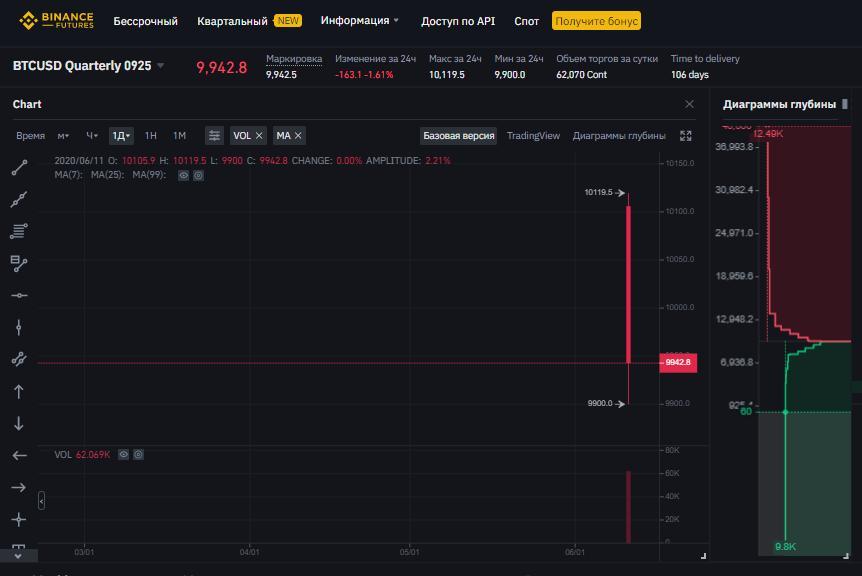Click the depth chart corner handle
Screen dimensions: 862x576
[x=846, y=556]
